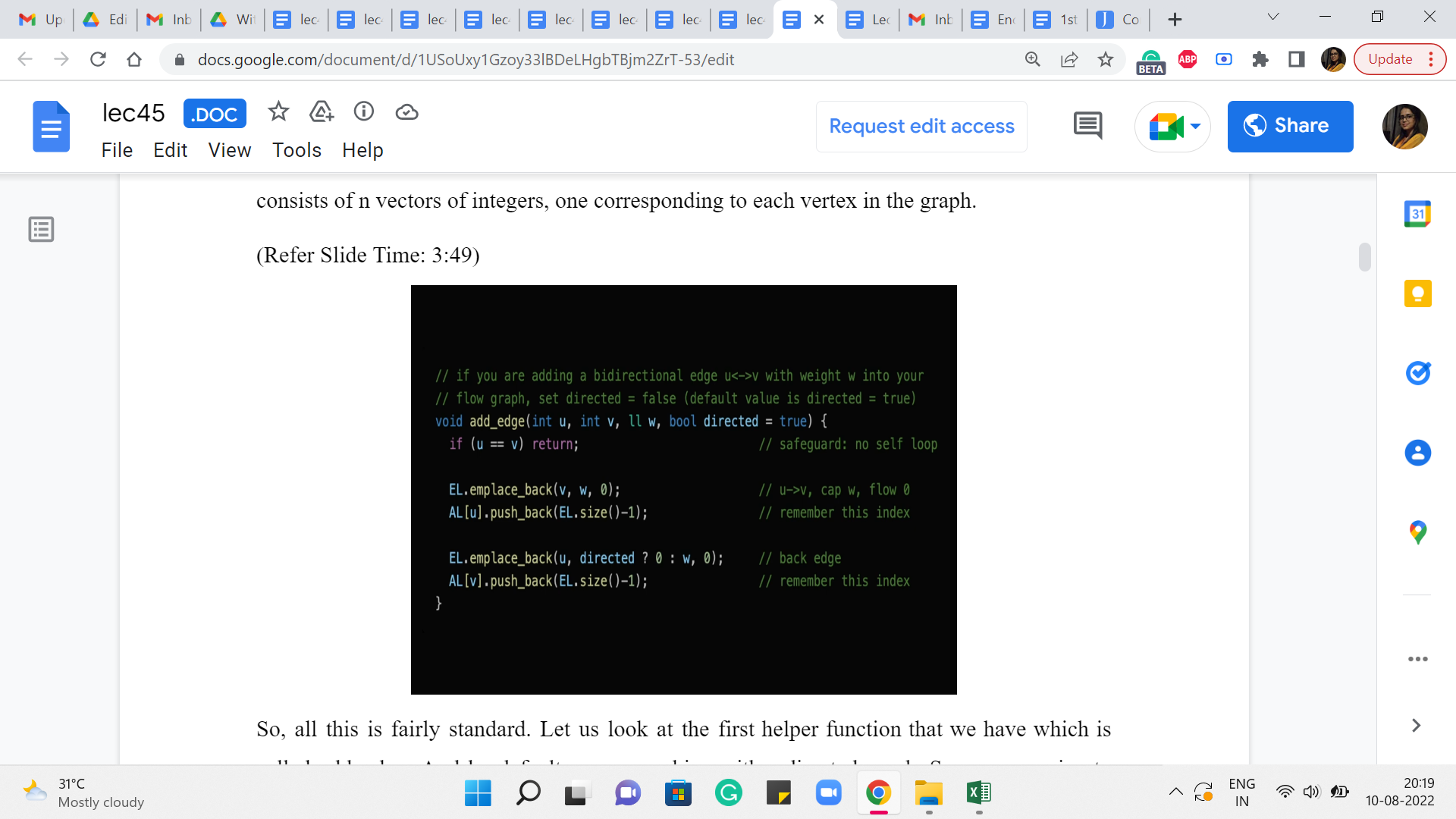Hide side panel chevron
This screenshot has width=1456, height=819.
point(1416,726)
